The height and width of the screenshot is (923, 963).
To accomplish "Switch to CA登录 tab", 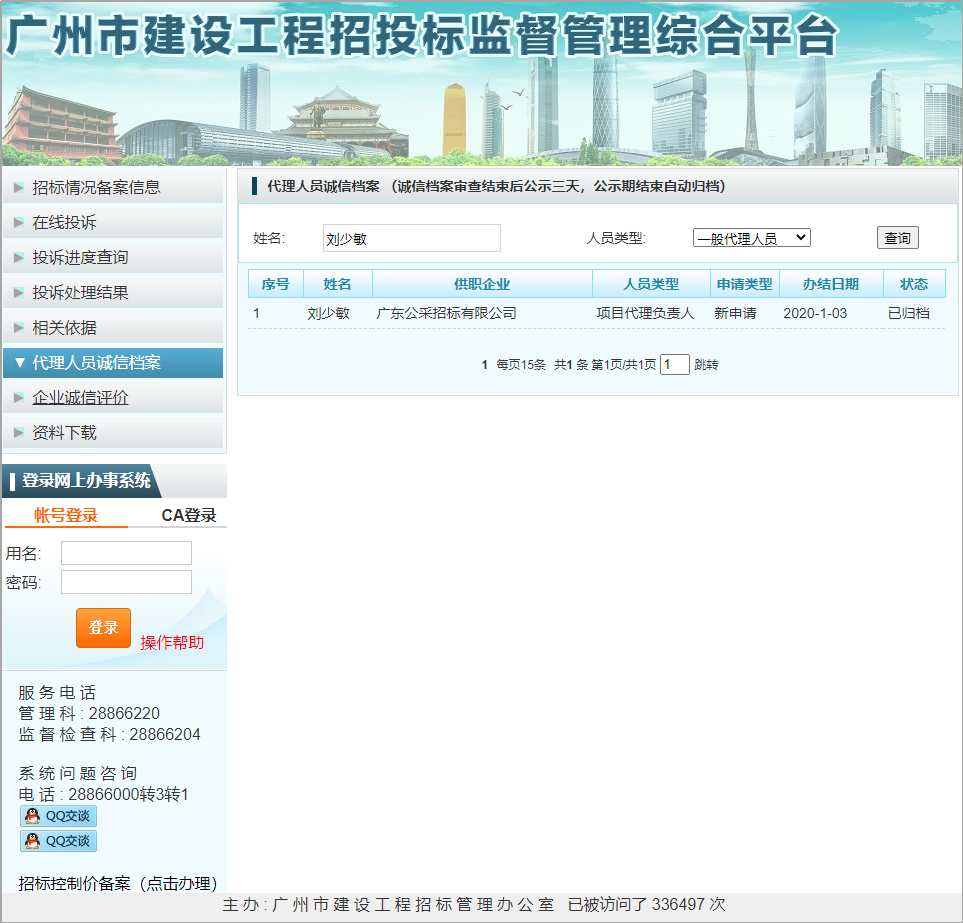I will point(189,515).
